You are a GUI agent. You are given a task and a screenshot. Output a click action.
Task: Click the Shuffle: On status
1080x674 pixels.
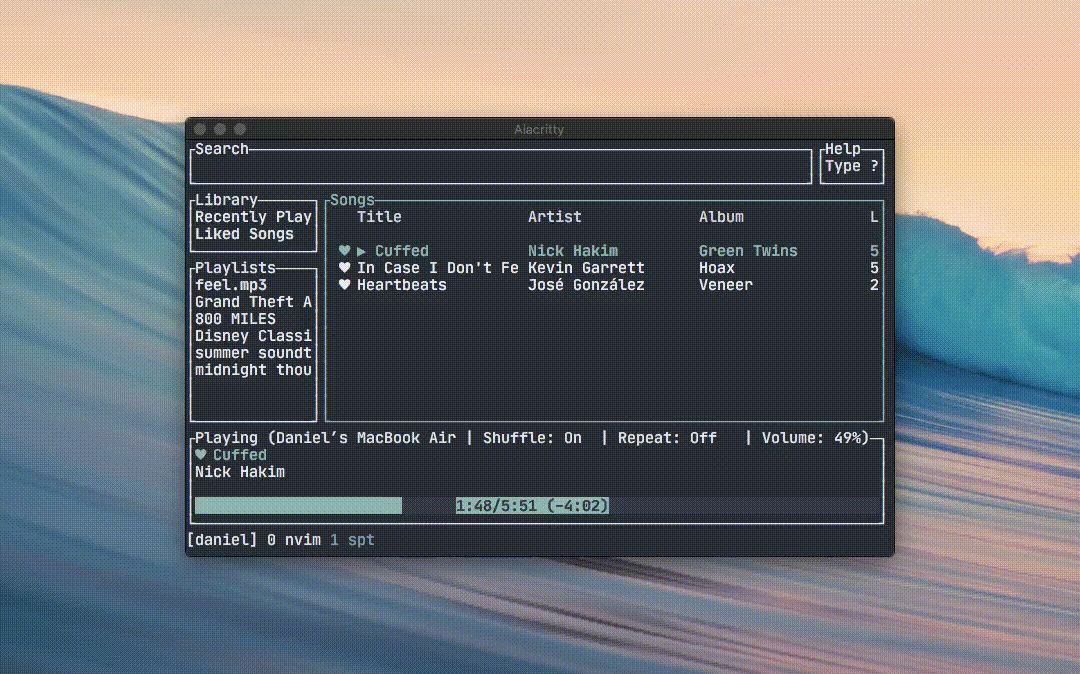click(x=532, y=438)
